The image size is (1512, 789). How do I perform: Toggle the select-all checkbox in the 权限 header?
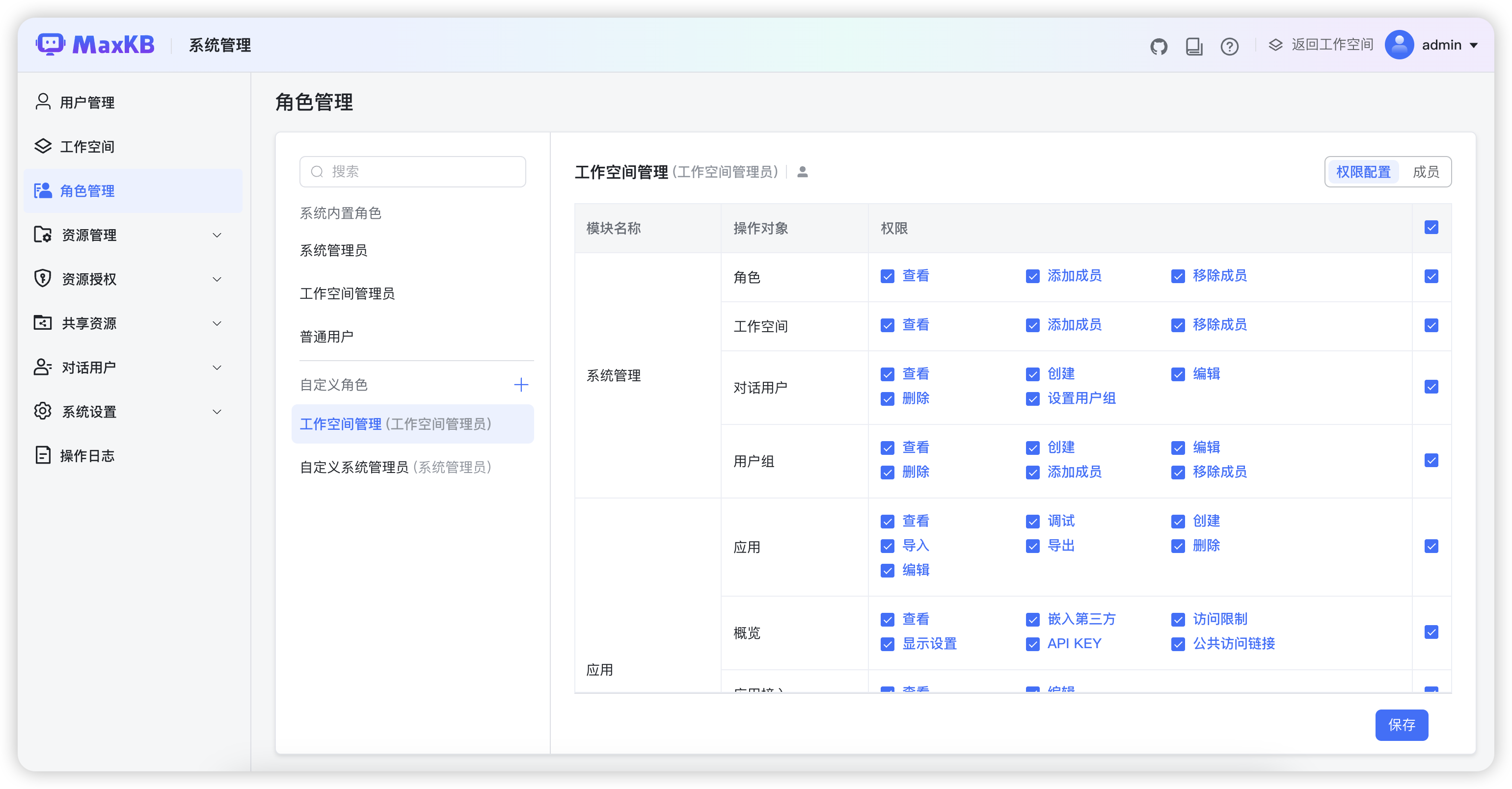[1431, 227]
